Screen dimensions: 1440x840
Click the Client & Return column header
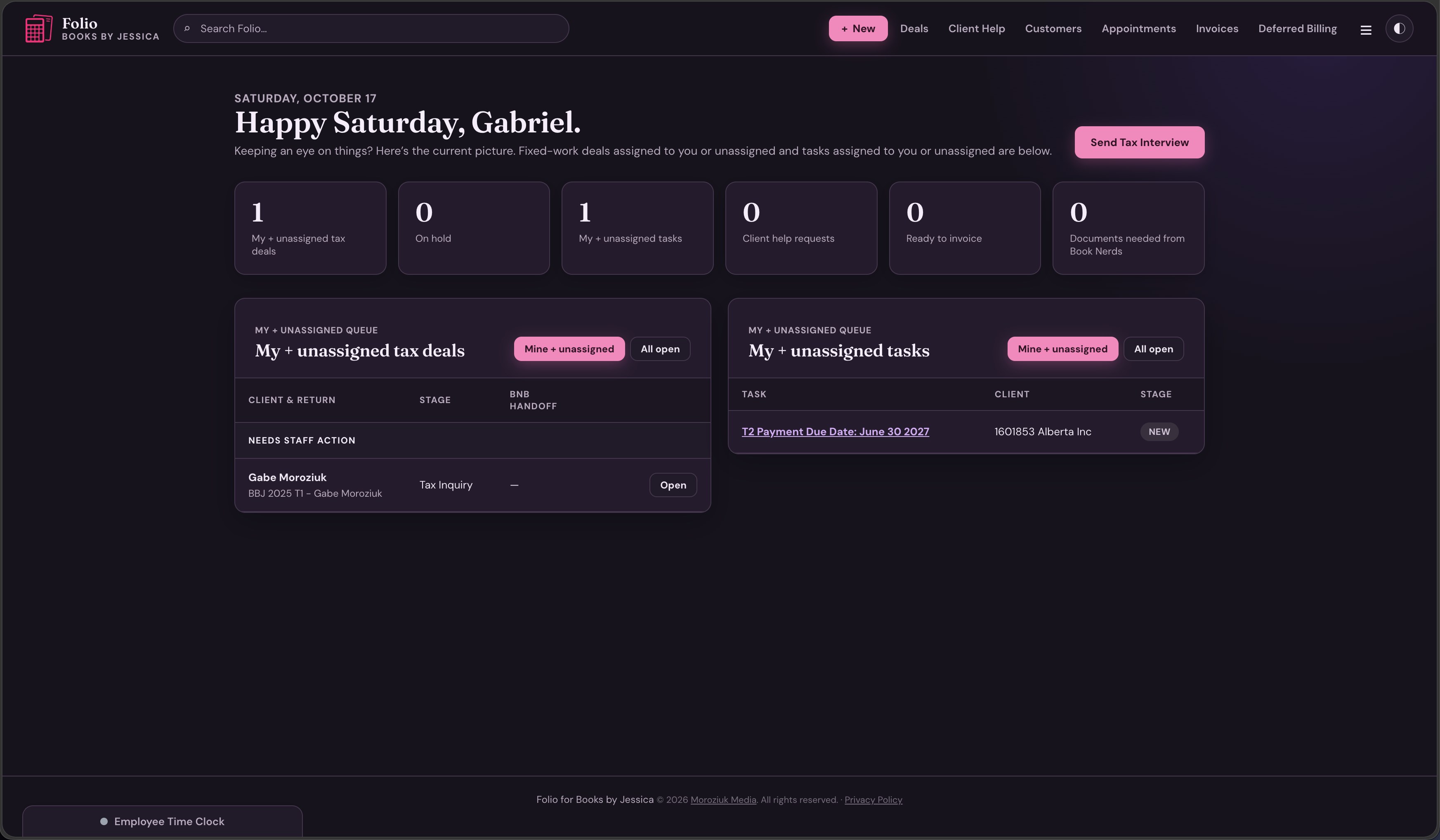(x=291, y=400)
